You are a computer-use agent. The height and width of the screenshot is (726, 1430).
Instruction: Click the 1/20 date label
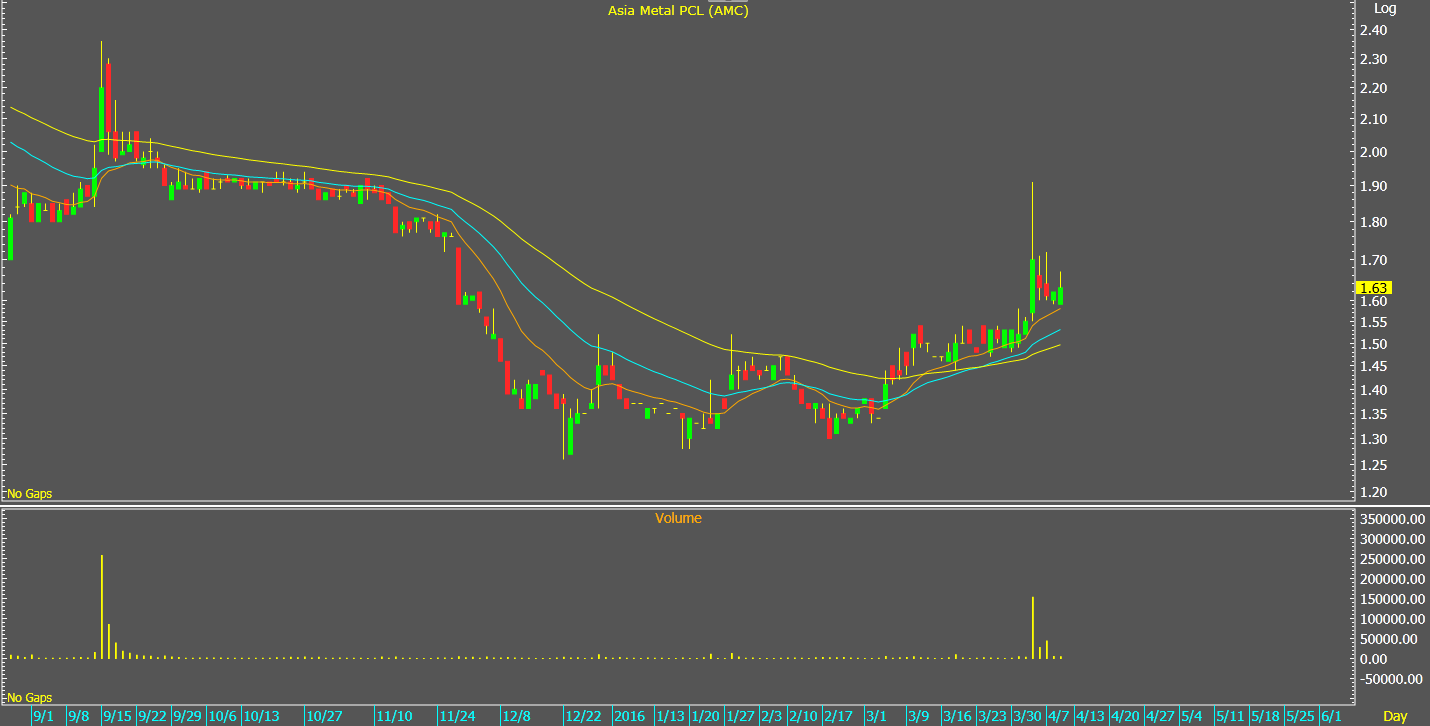tap(706, 717)
